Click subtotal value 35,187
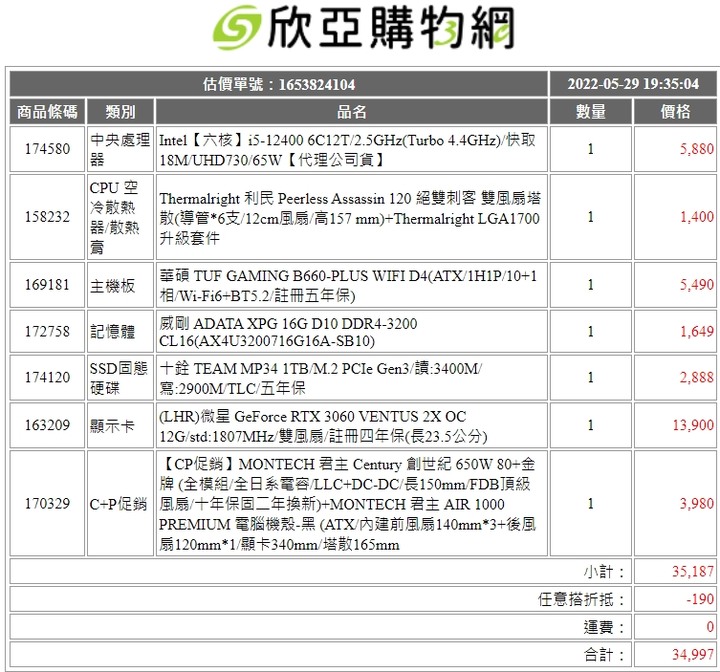 click(x=693, y=571)
